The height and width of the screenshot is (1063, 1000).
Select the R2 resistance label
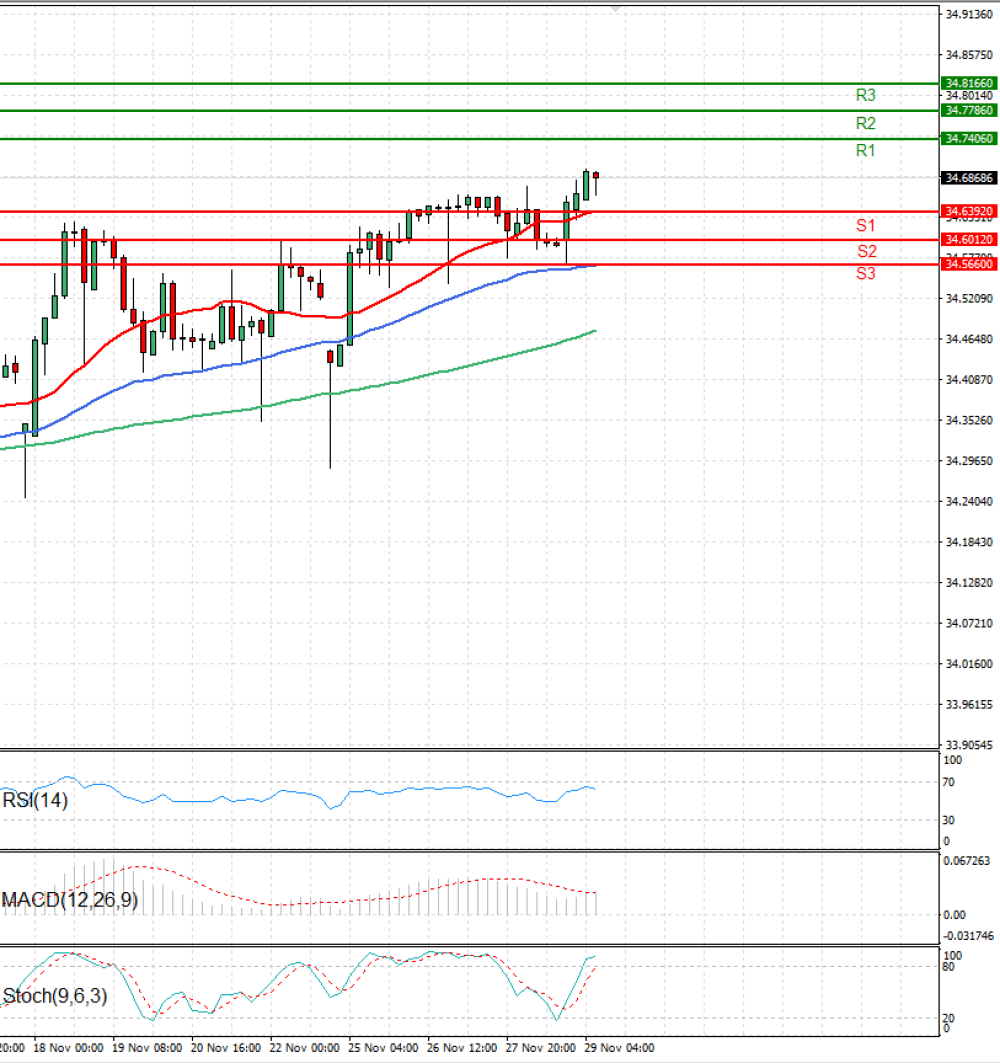pyautogui.click(x=866, y=123)
